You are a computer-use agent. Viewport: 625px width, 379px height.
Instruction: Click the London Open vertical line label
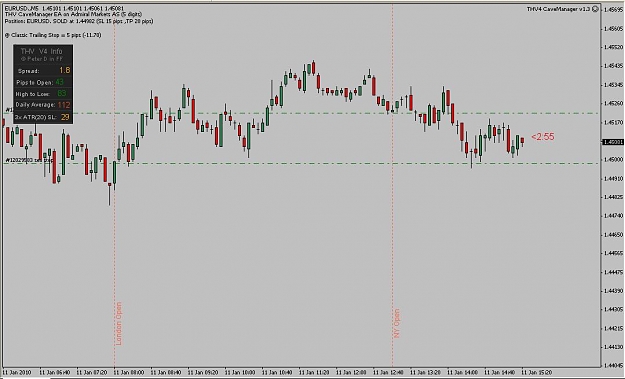point(118,324)
